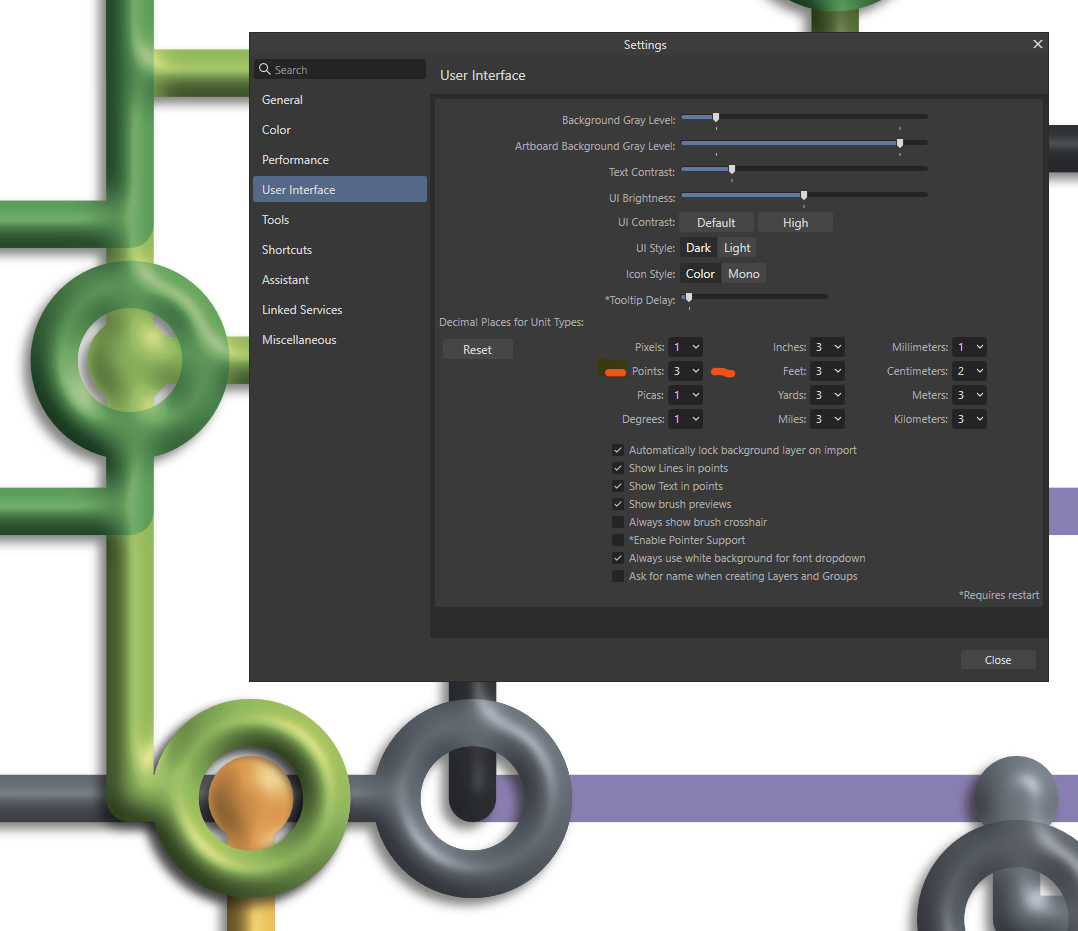The image size is (1078, 931).
Task: Set UI Contrast to Default
Action: pos(716,223)
